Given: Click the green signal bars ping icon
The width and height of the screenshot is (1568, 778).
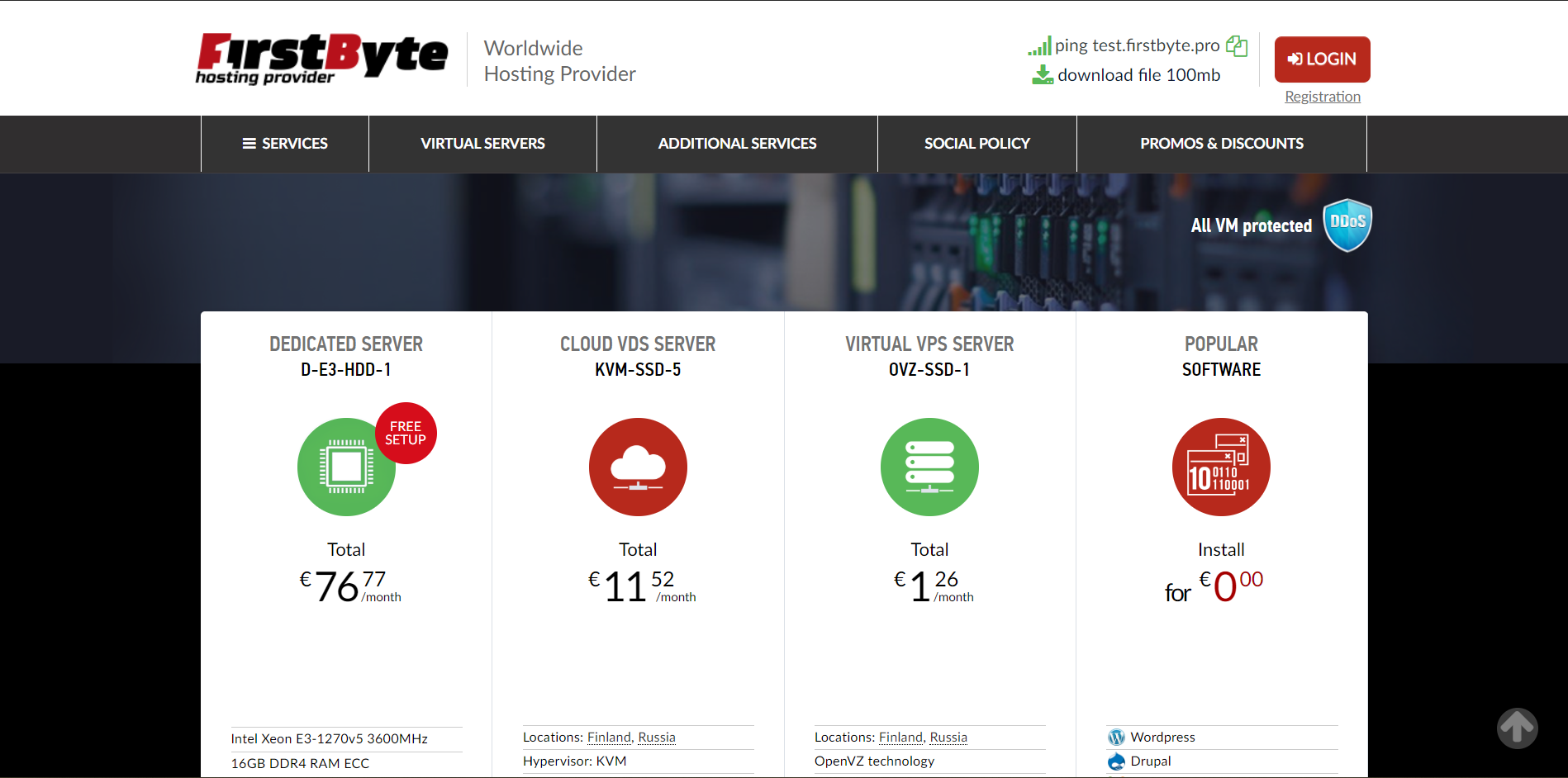Looking at the screenshot, I should (x=1039, y=46).
